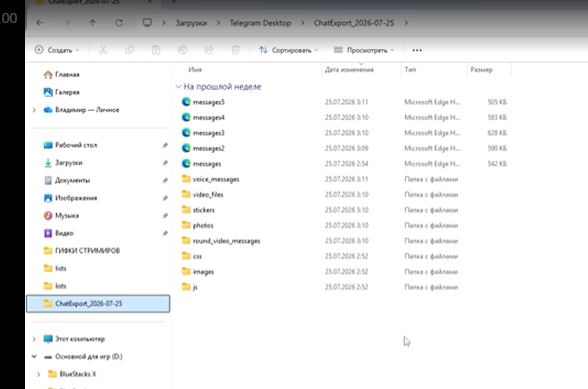Click the Delete trash icon
The image size is (588, 389).
pos(235,50)
